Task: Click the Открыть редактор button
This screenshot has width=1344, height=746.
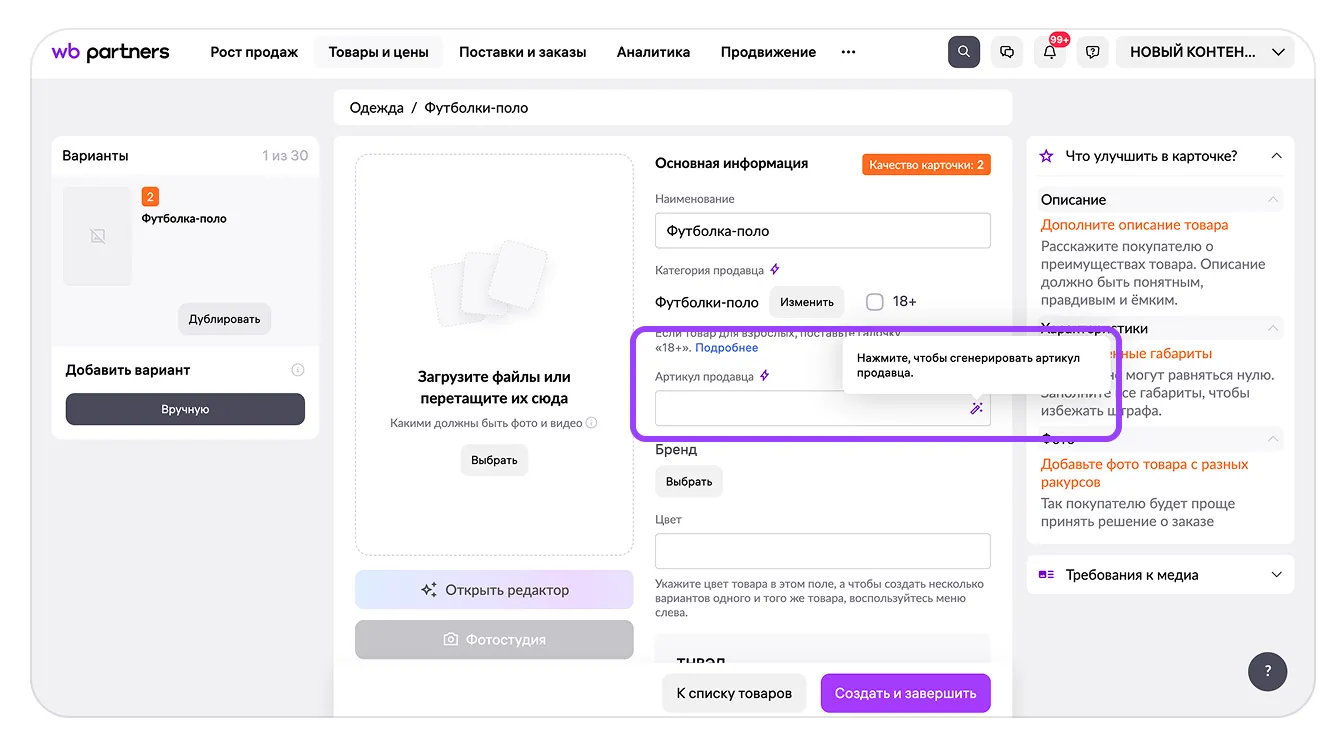Action: pyautogui.click(x=494, y=590)
